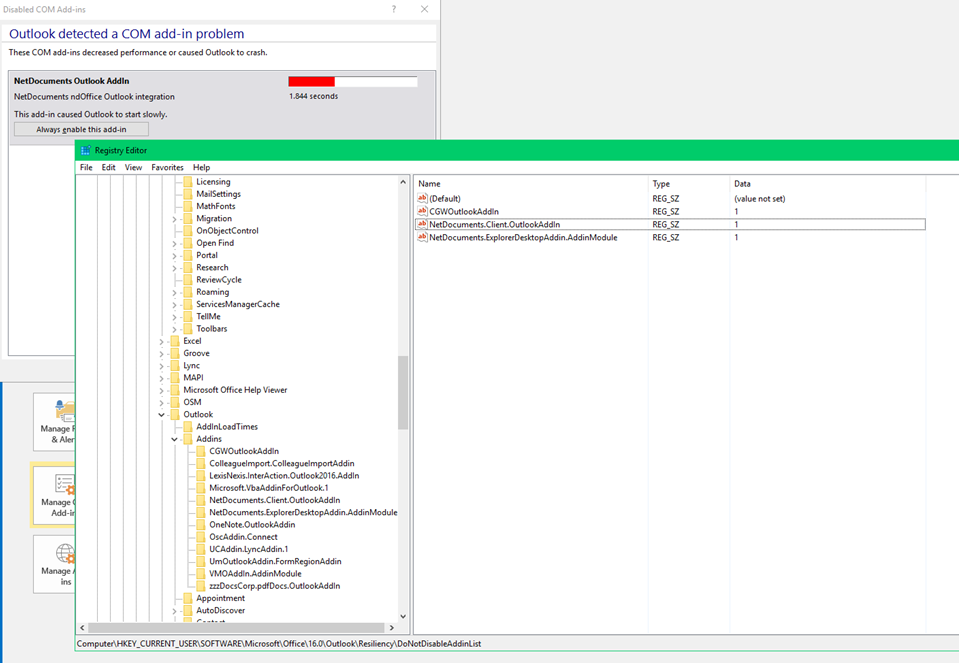Screen dimensions: 961x663
Task: Expand the Migration key
Action: [175, 219]
